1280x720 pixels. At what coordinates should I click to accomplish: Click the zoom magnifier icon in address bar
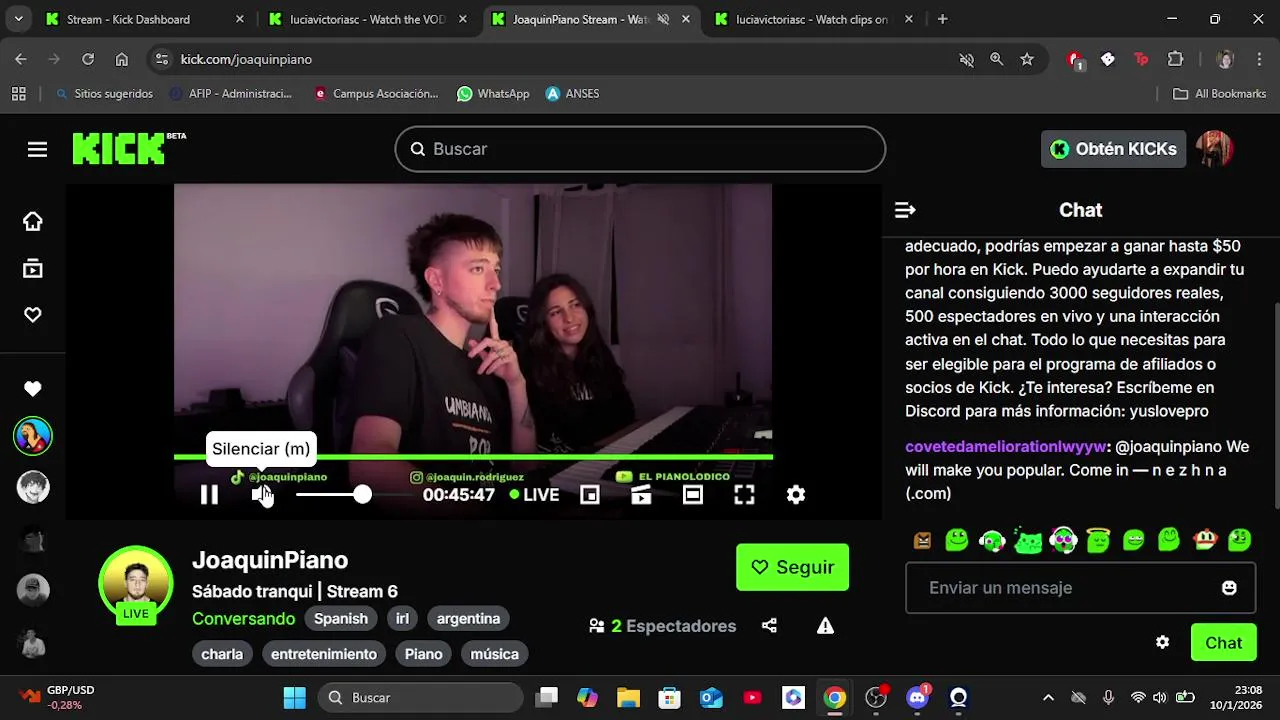(x=997, y=59)
